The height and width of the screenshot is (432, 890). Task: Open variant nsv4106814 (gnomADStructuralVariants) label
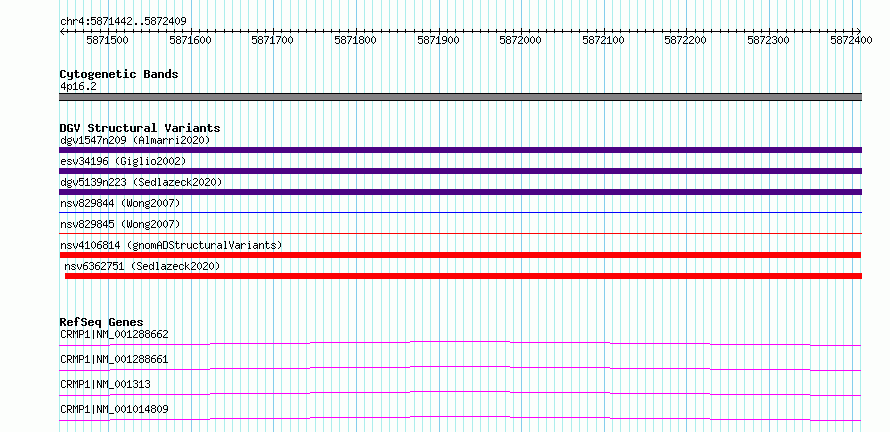coord(171,245)
